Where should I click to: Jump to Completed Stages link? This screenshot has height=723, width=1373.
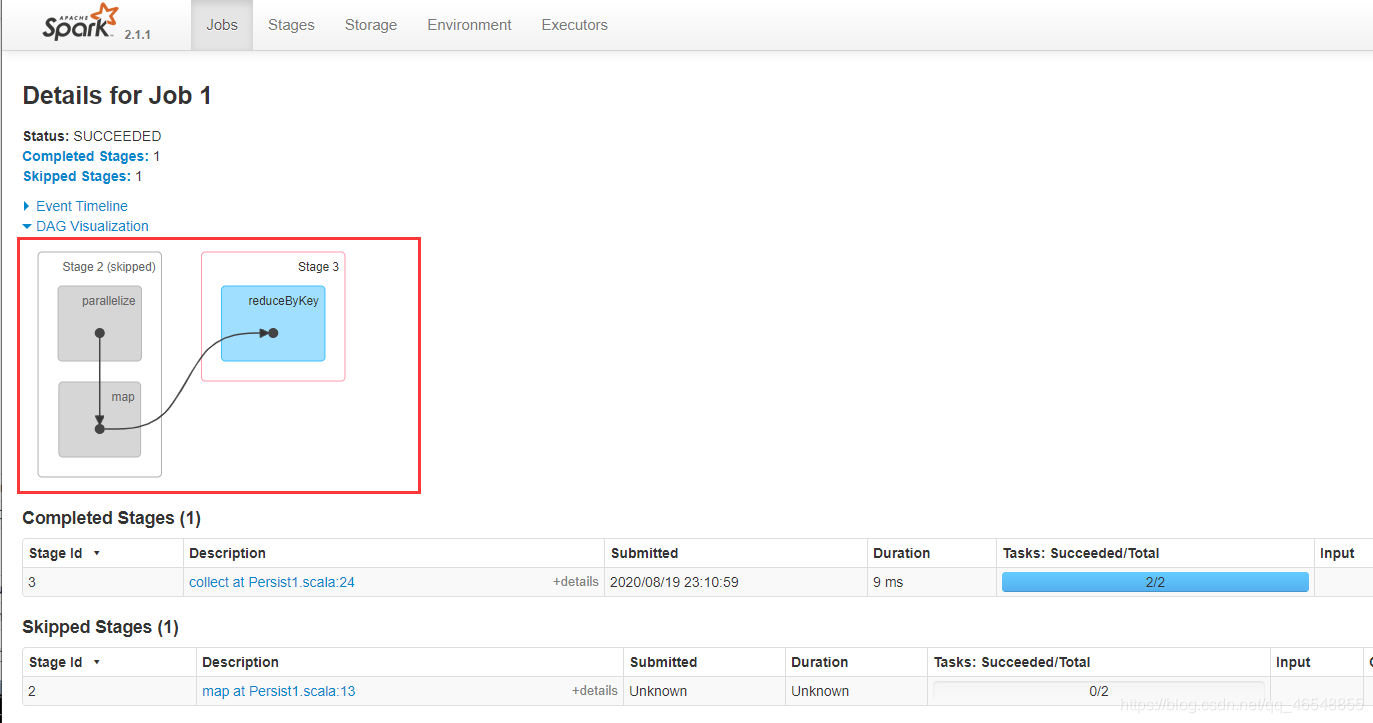(85, 156)
